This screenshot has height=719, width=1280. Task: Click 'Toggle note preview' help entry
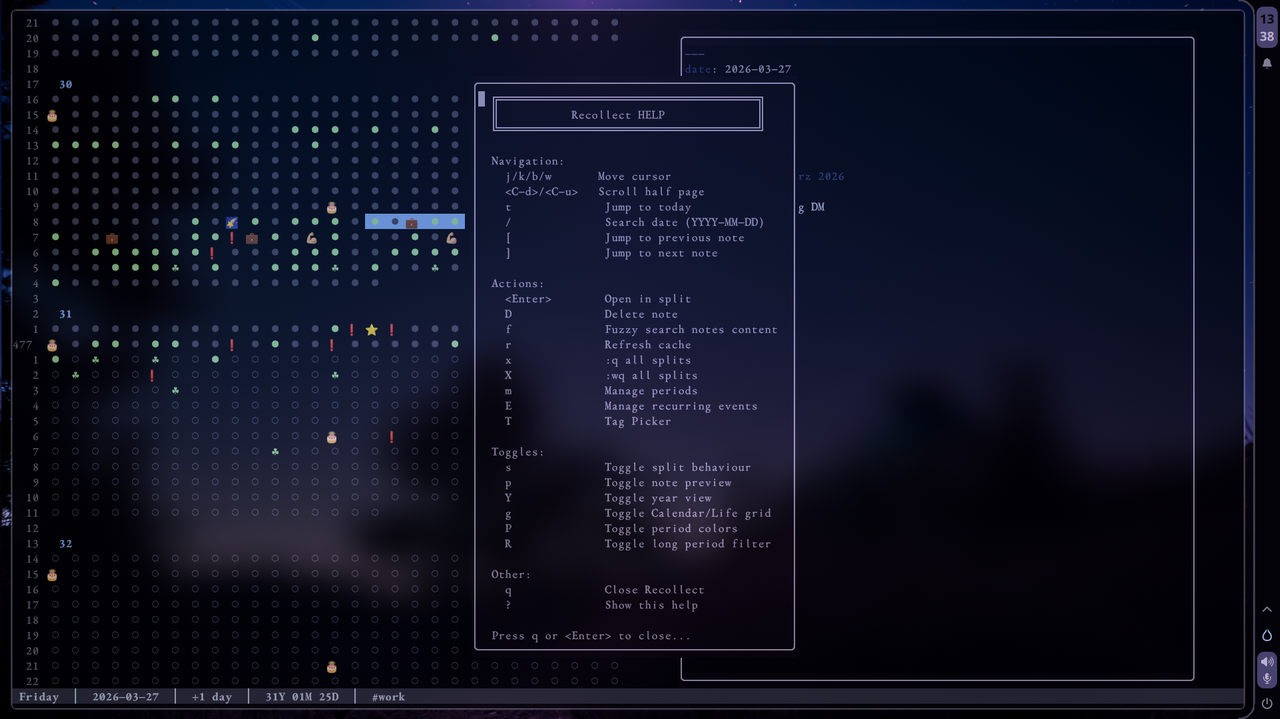668,483
